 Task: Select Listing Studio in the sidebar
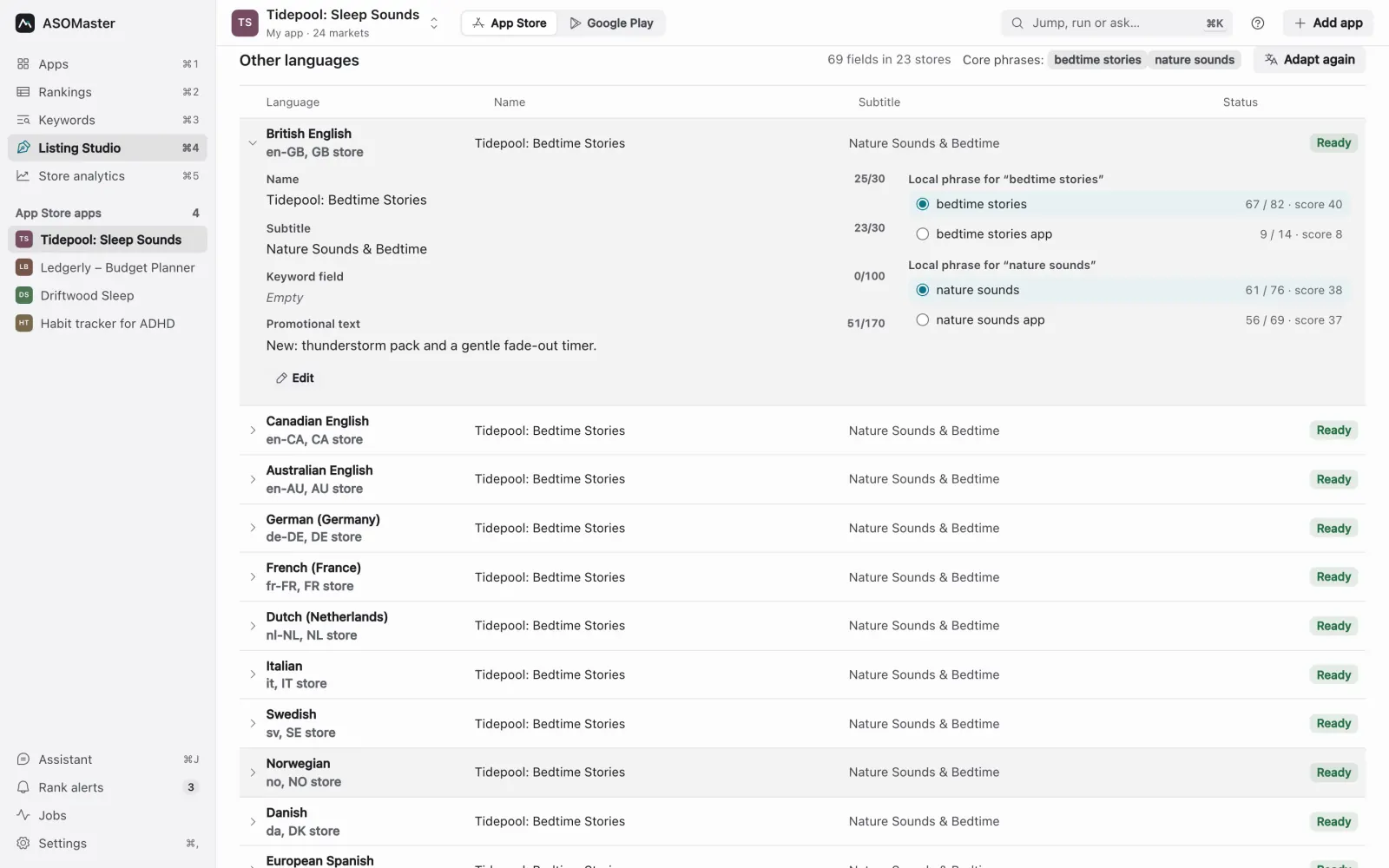[108, 148]
